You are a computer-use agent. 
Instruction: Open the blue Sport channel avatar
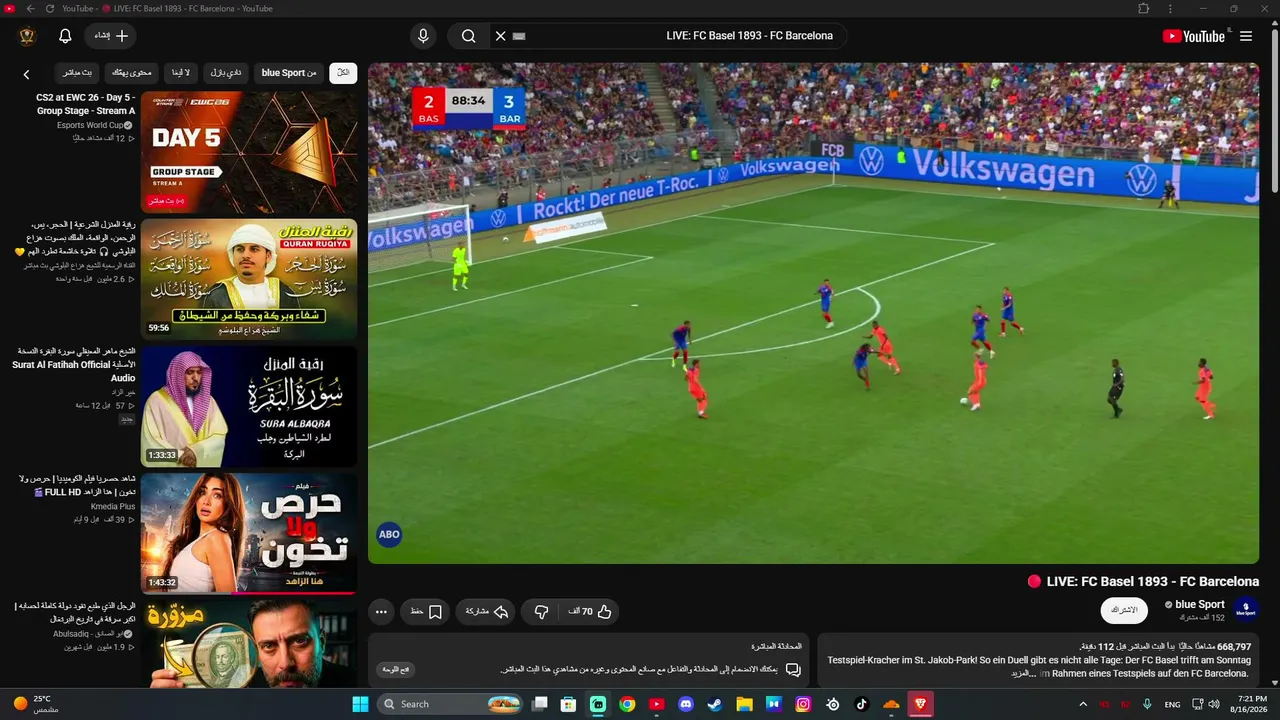pyautogui.click(x=1246, y=609)
